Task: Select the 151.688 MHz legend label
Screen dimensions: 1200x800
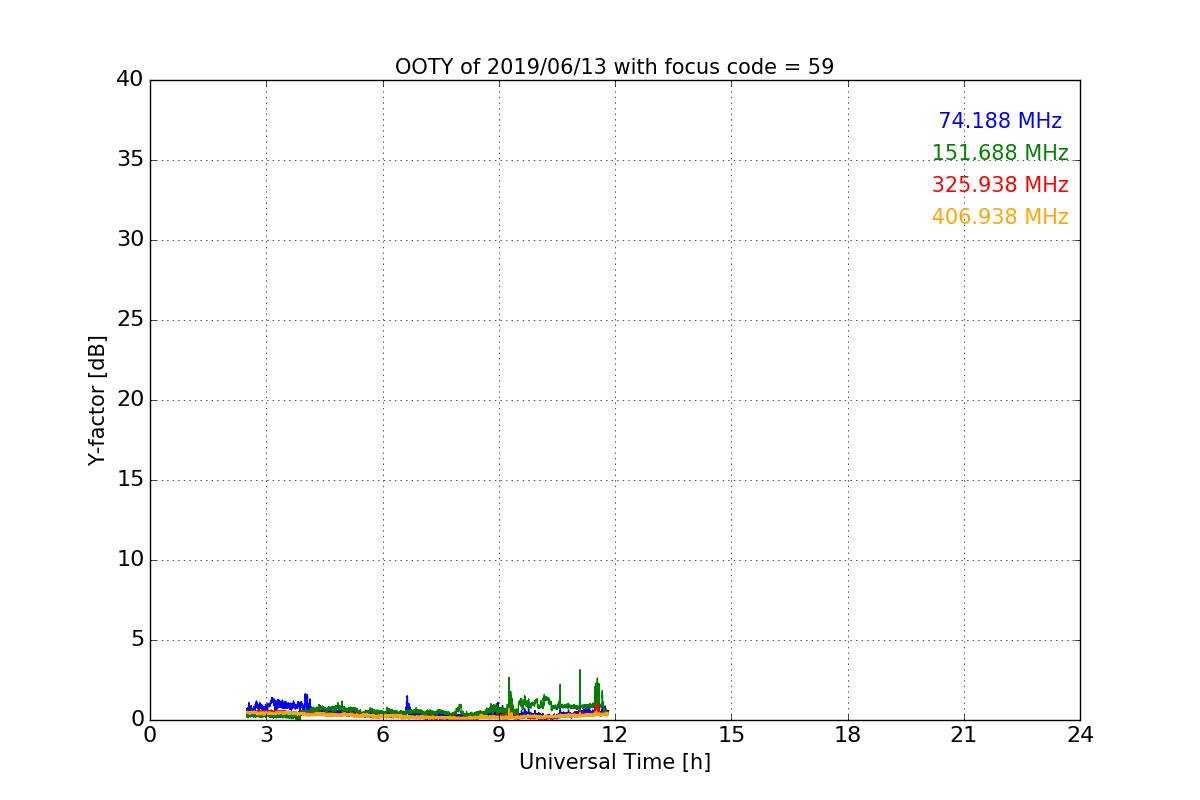Action: 1000,153
